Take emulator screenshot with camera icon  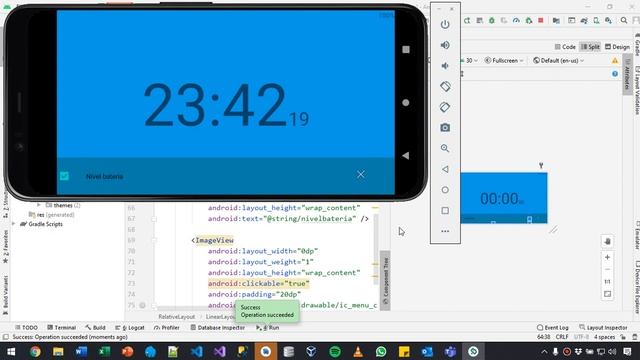point(445,128)
